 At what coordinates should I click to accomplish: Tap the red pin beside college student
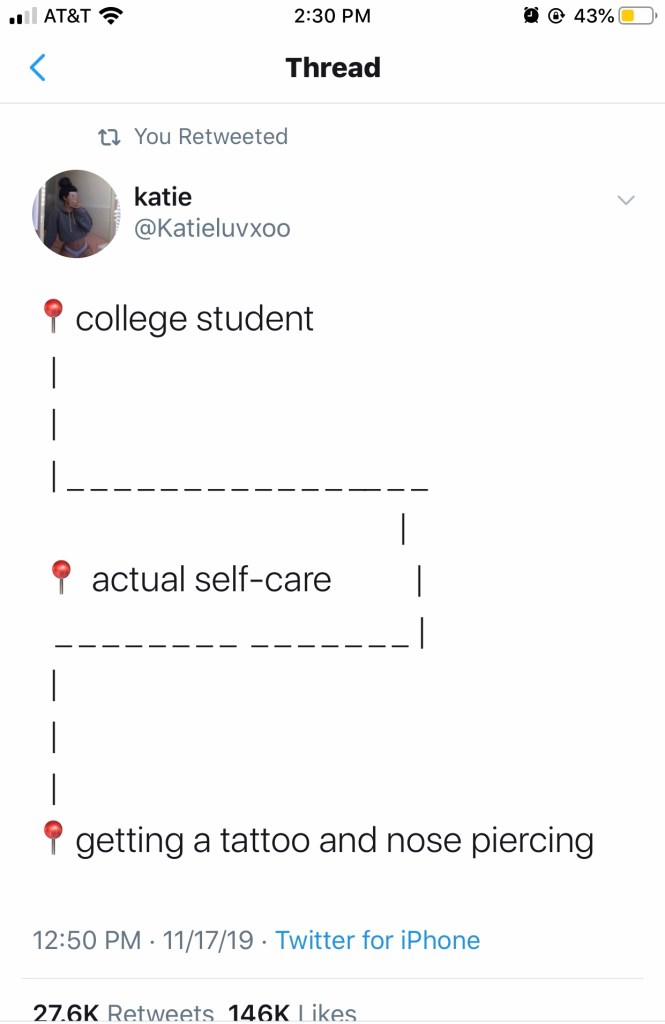click(x=53, y=317)
